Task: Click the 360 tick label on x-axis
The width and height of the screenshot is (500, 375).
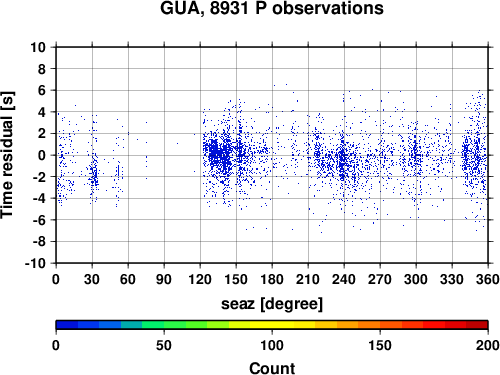Action: (488, 279)
